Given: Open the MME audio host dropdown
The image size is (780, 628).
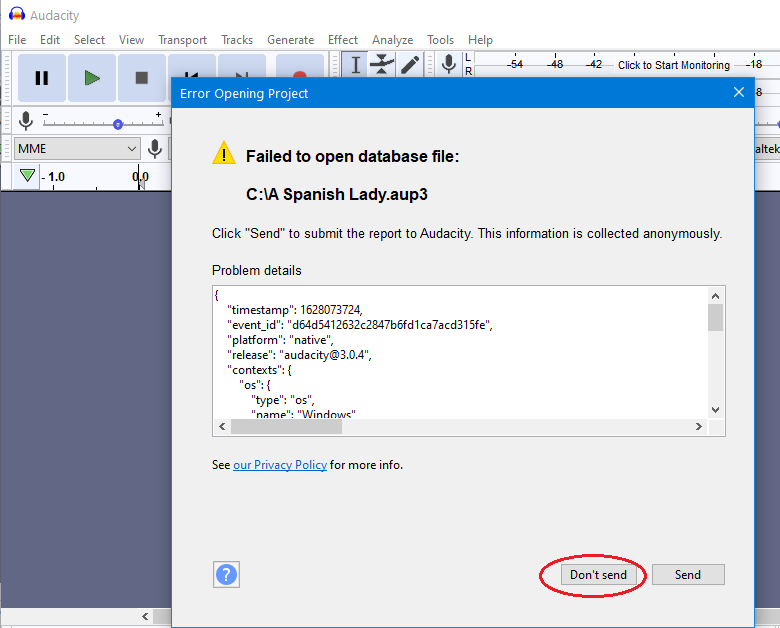Looking at the screenshot, I should tap(77, 149).
